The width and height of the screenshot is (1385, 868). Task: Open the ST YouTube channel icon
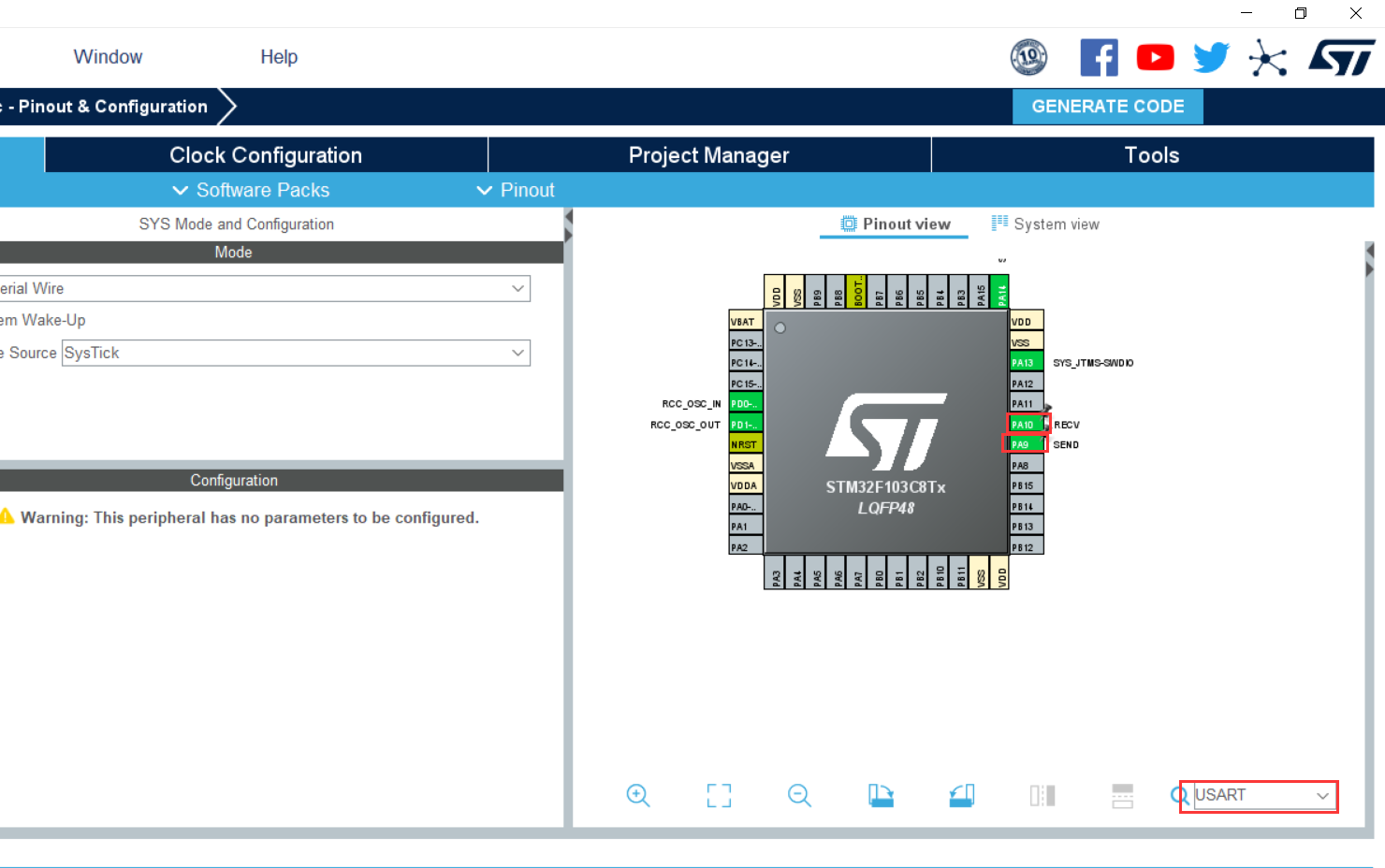click(1156, 58)
